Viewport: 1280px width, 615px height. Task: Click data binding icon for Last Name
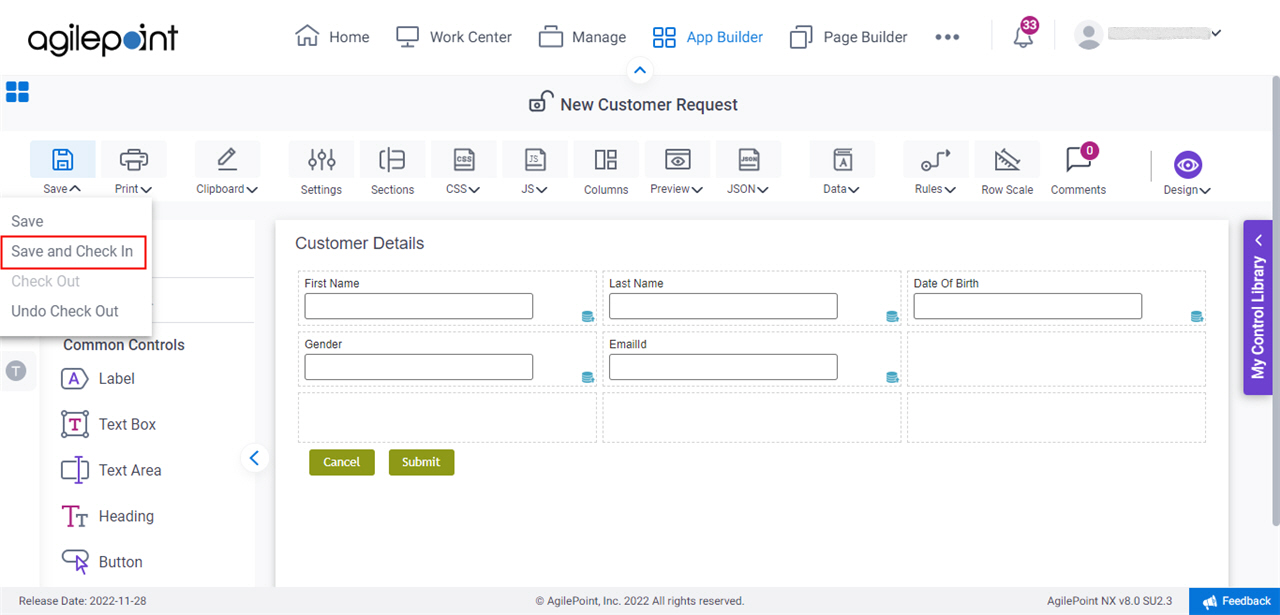pos(892,317)
